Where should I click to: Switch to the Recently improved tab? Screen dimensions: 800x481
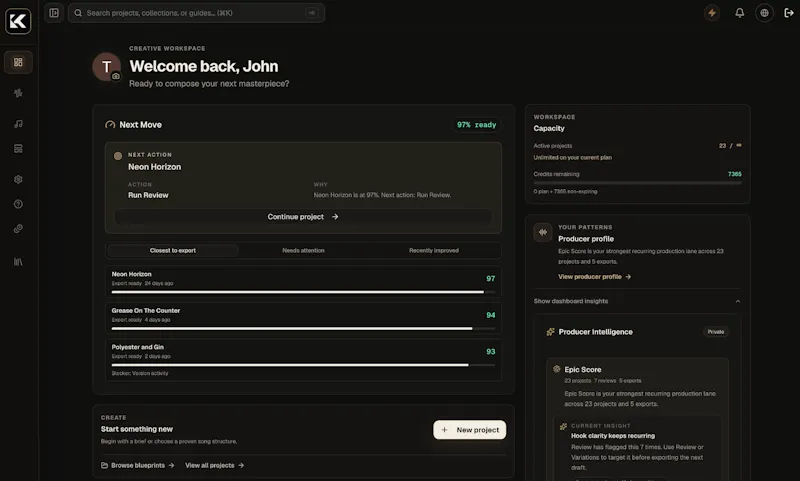pyautogui.click(x=434, y=250)
